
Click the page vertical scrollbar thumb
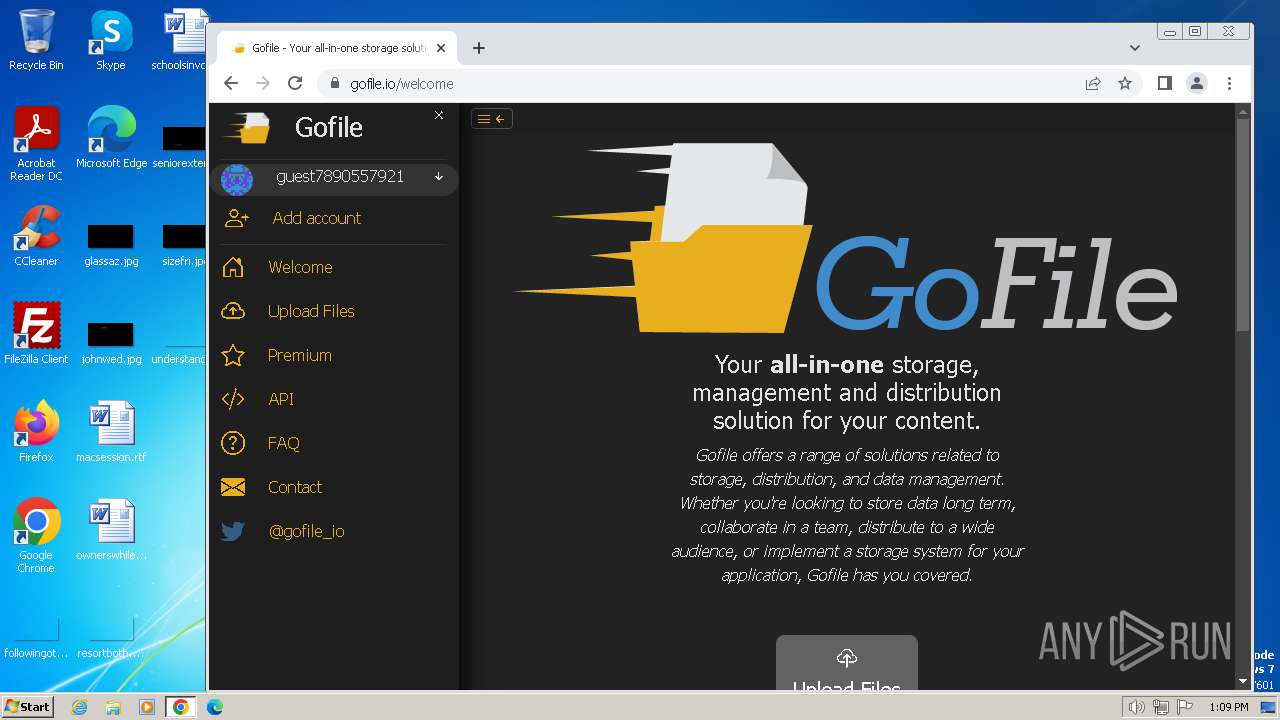pyautogui.click(x=1243, y=227)
